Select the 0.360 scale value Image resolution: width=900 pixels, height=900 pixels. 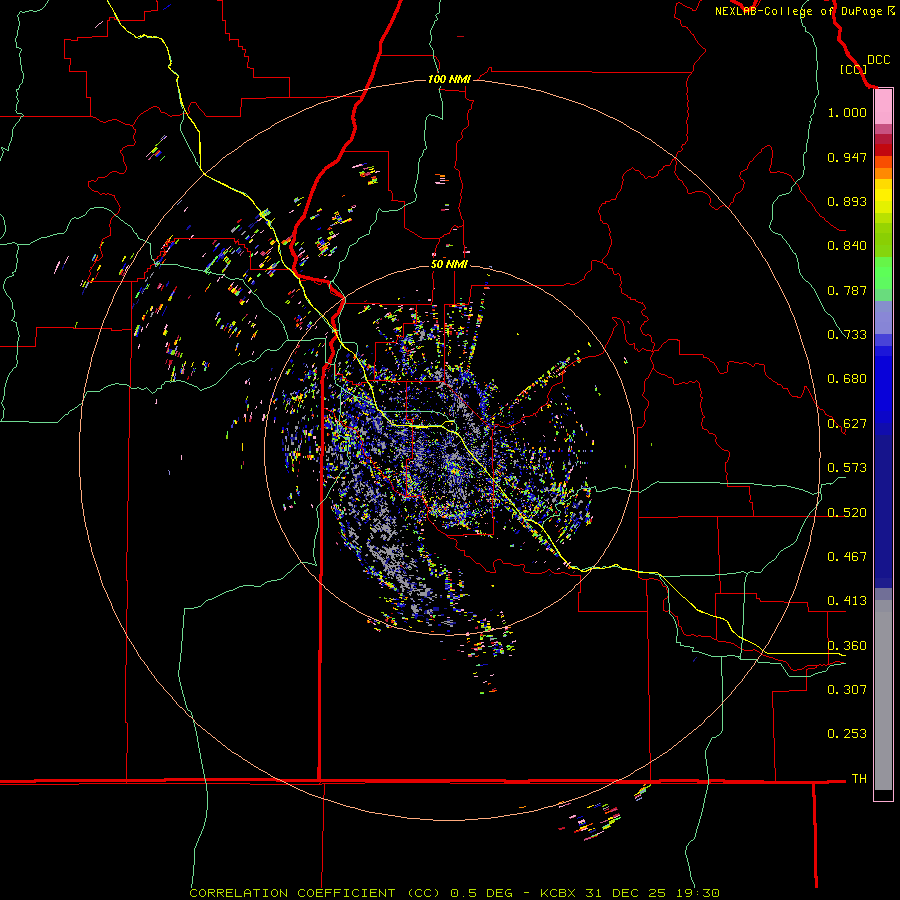847,646
